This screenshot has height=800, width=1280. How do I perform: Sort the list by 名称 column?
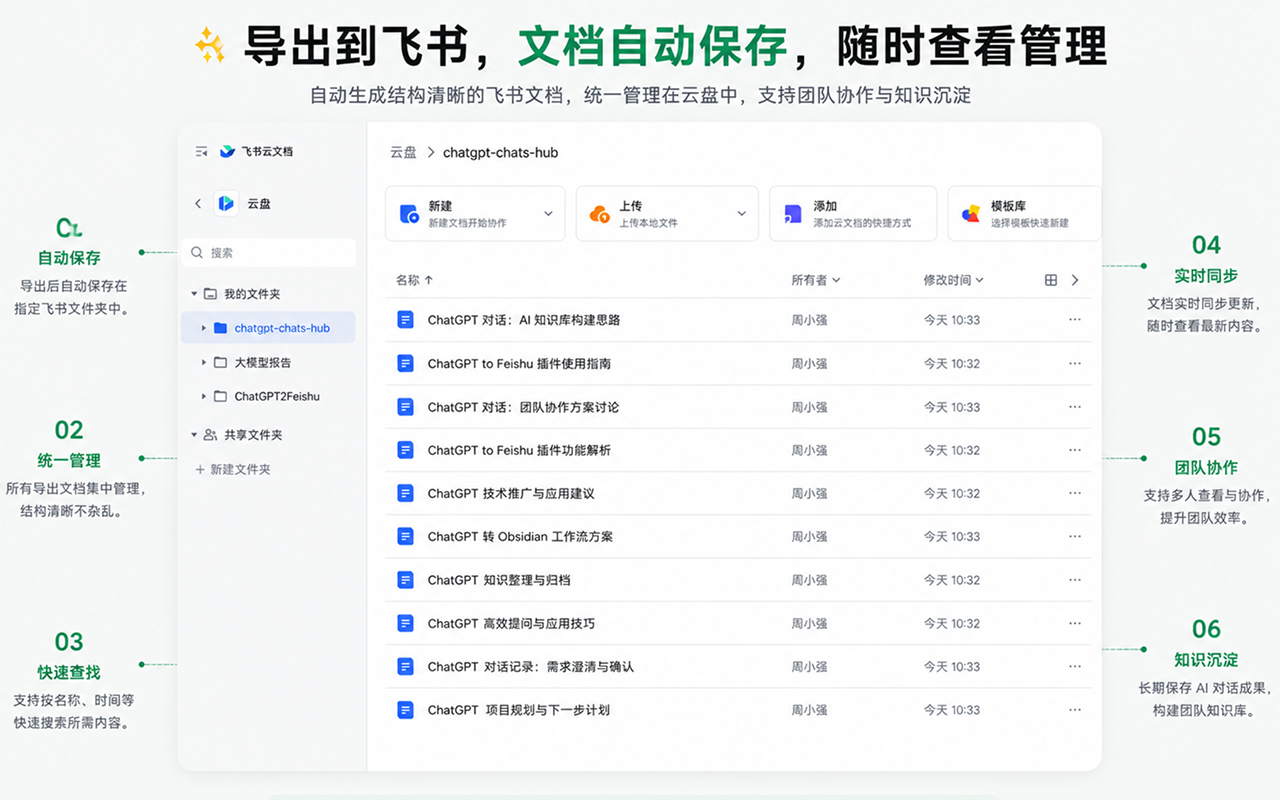414,280
